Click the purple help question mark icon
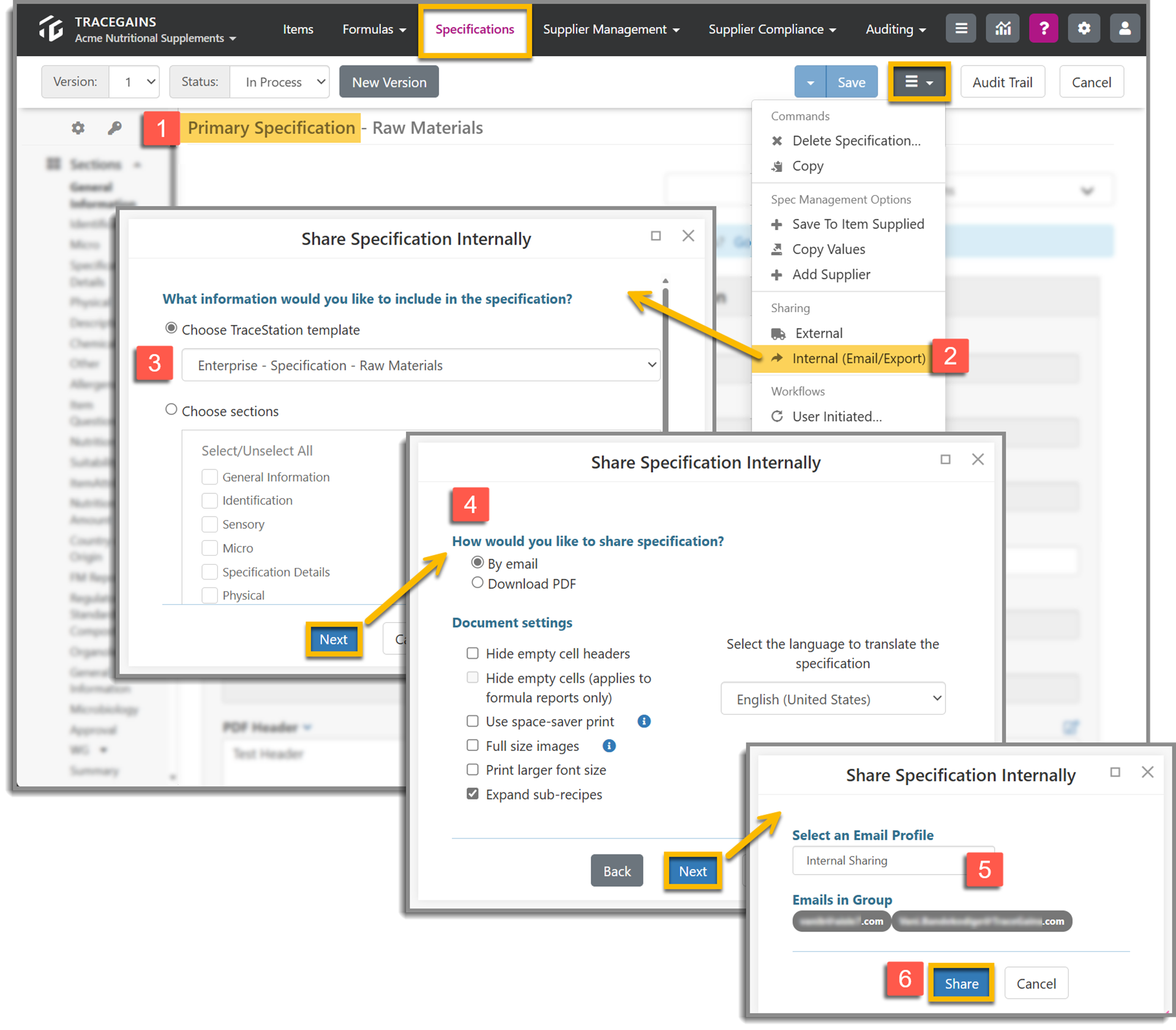This screenshot has width=1176, height=1030. [x=1044, y=29]
